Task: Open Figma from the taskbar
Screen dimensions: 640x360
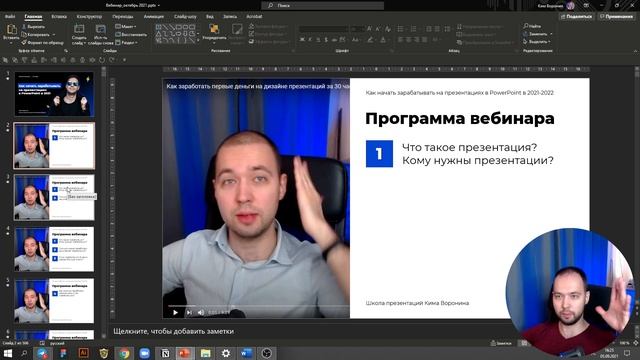Action: (x=63, y=353)
